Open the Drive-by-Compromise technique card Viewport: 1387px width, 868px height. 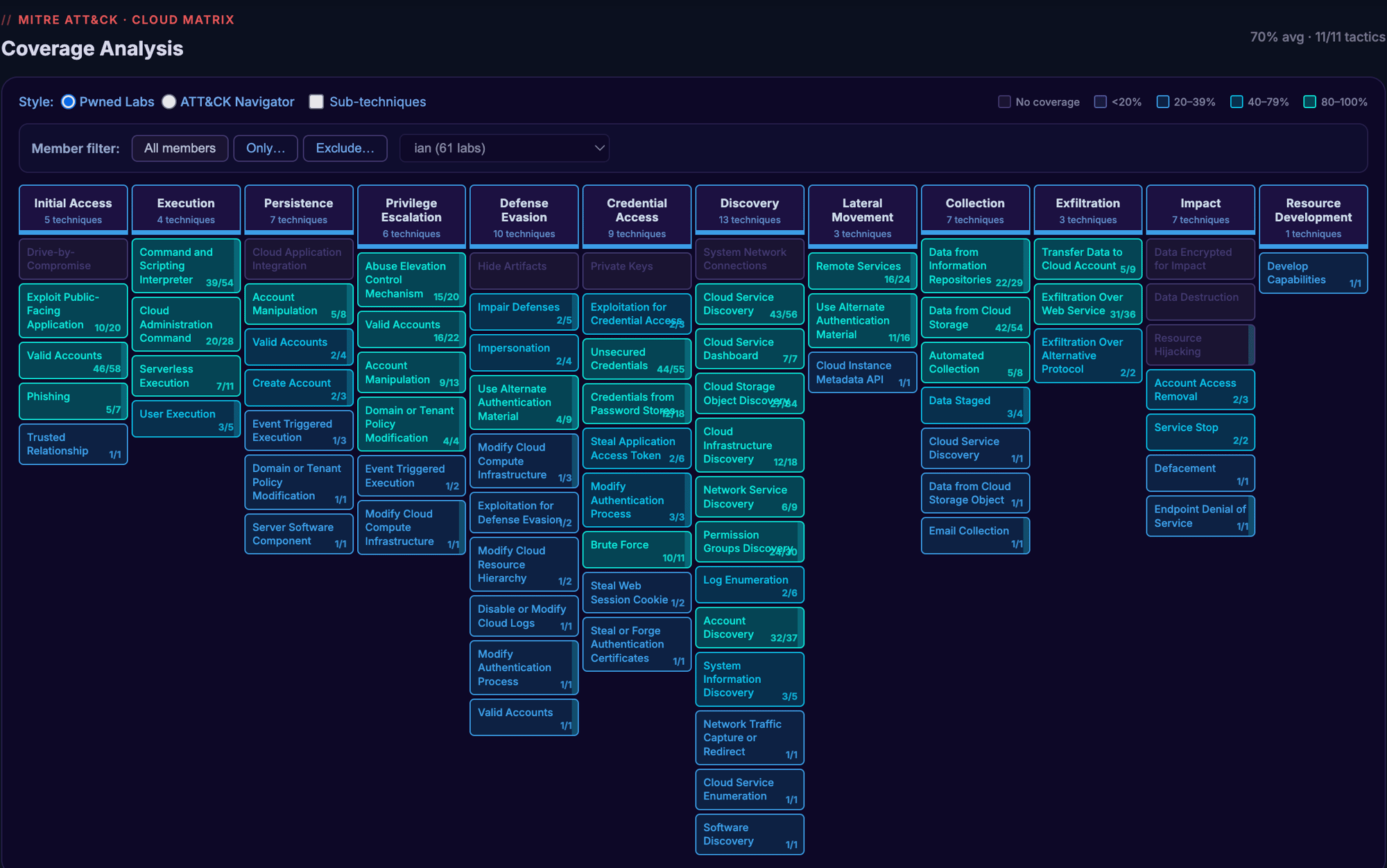pyautogui.click(x=73, y=259)
